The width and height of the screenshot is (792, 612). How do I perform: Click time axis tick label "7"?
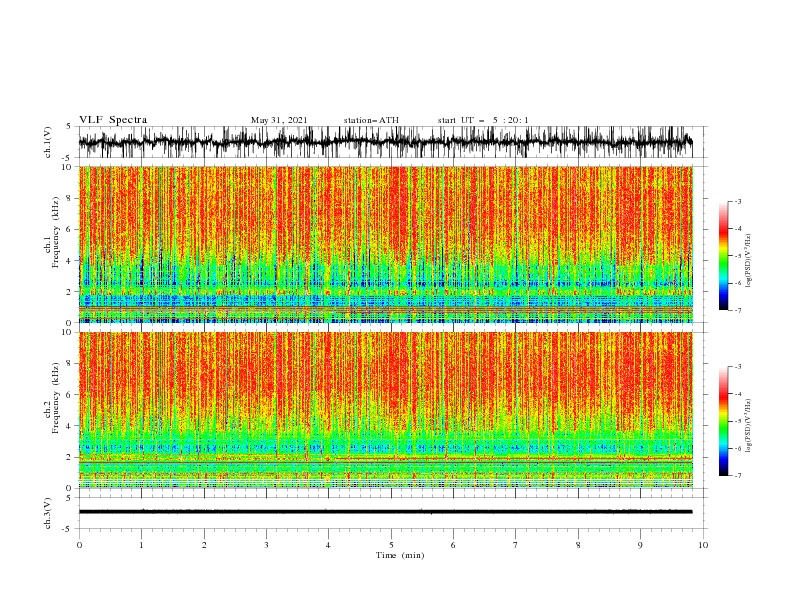[x=516, y=545]
